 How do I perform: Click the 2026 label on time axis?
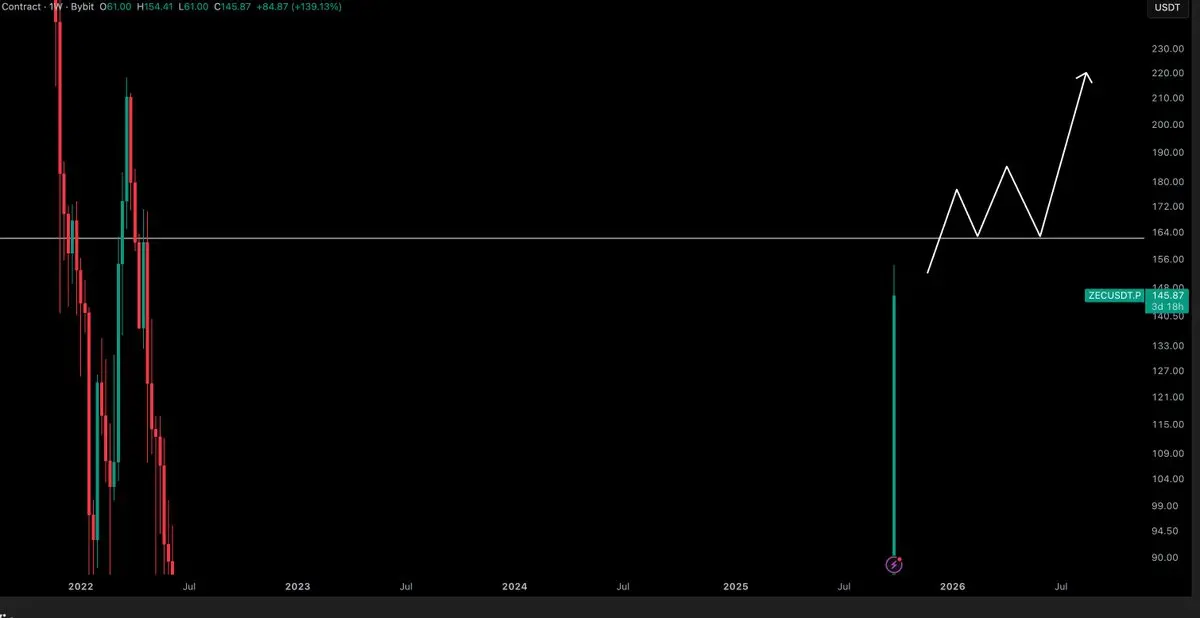pos(952,587)
